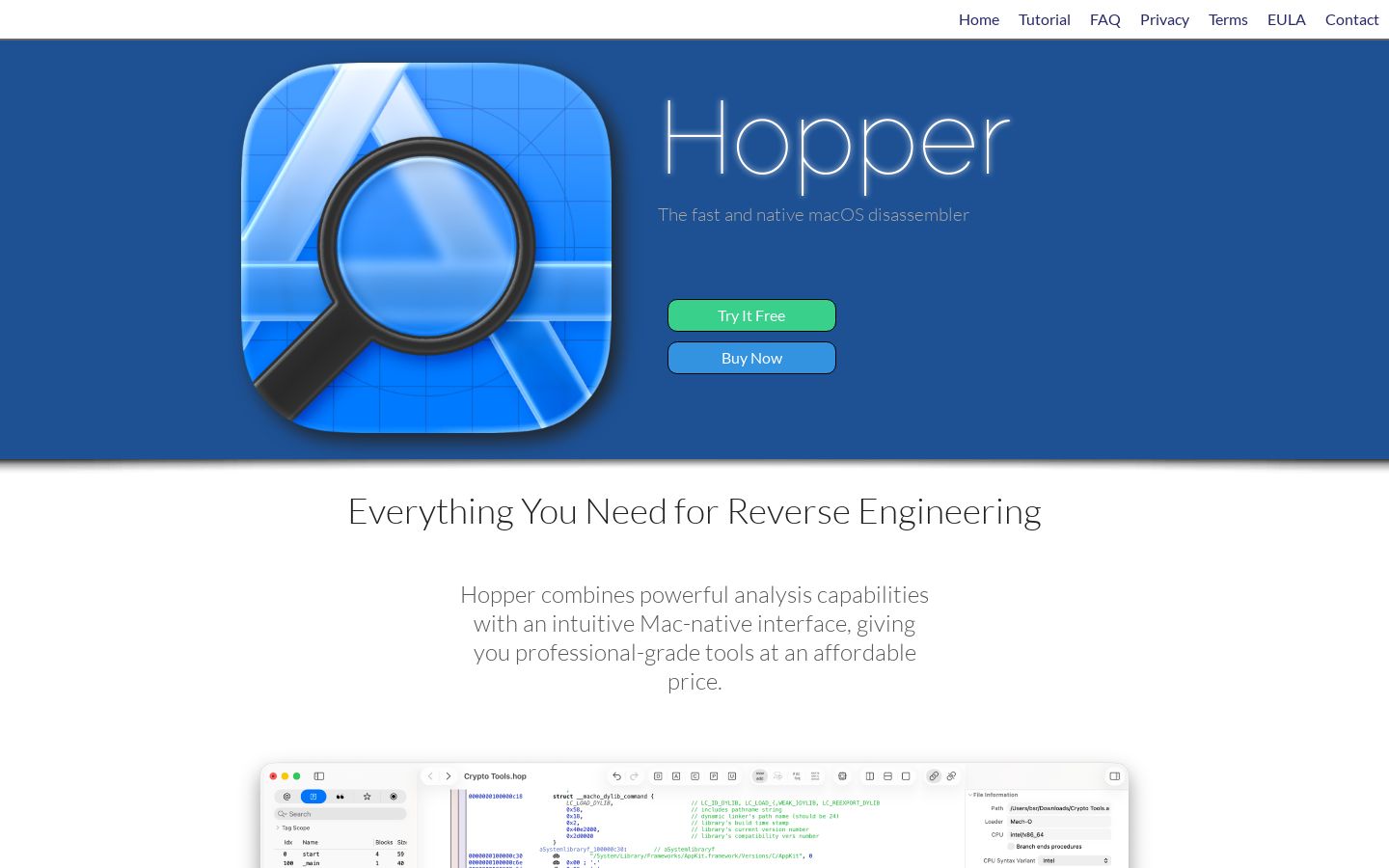1389x868 pixels.
Task: Select the circular target tab in sidebar
Action: pos(394,797)
